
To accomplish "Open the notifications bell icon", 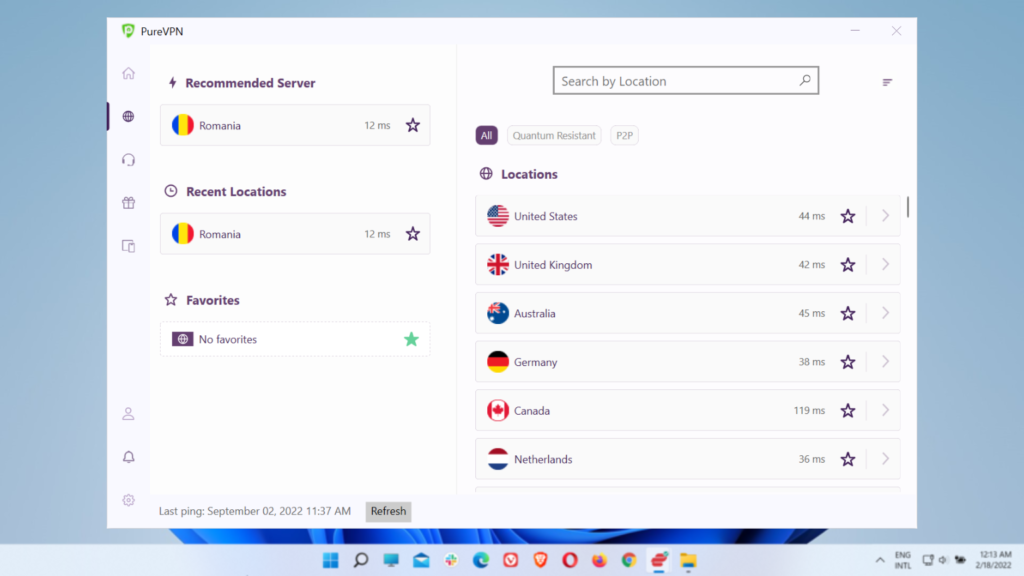I will click(x=129, y=456).
